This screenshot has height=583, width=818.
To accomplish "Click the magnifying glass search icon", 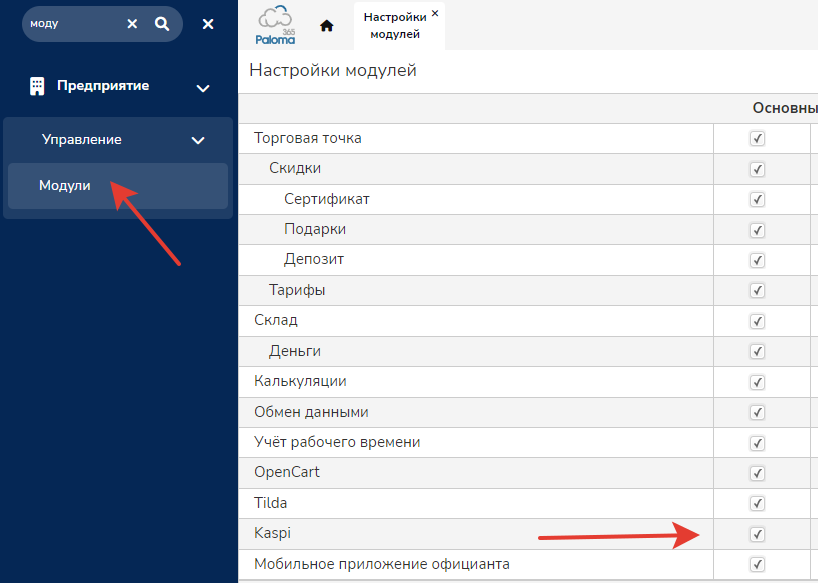I will coord(162,24).
